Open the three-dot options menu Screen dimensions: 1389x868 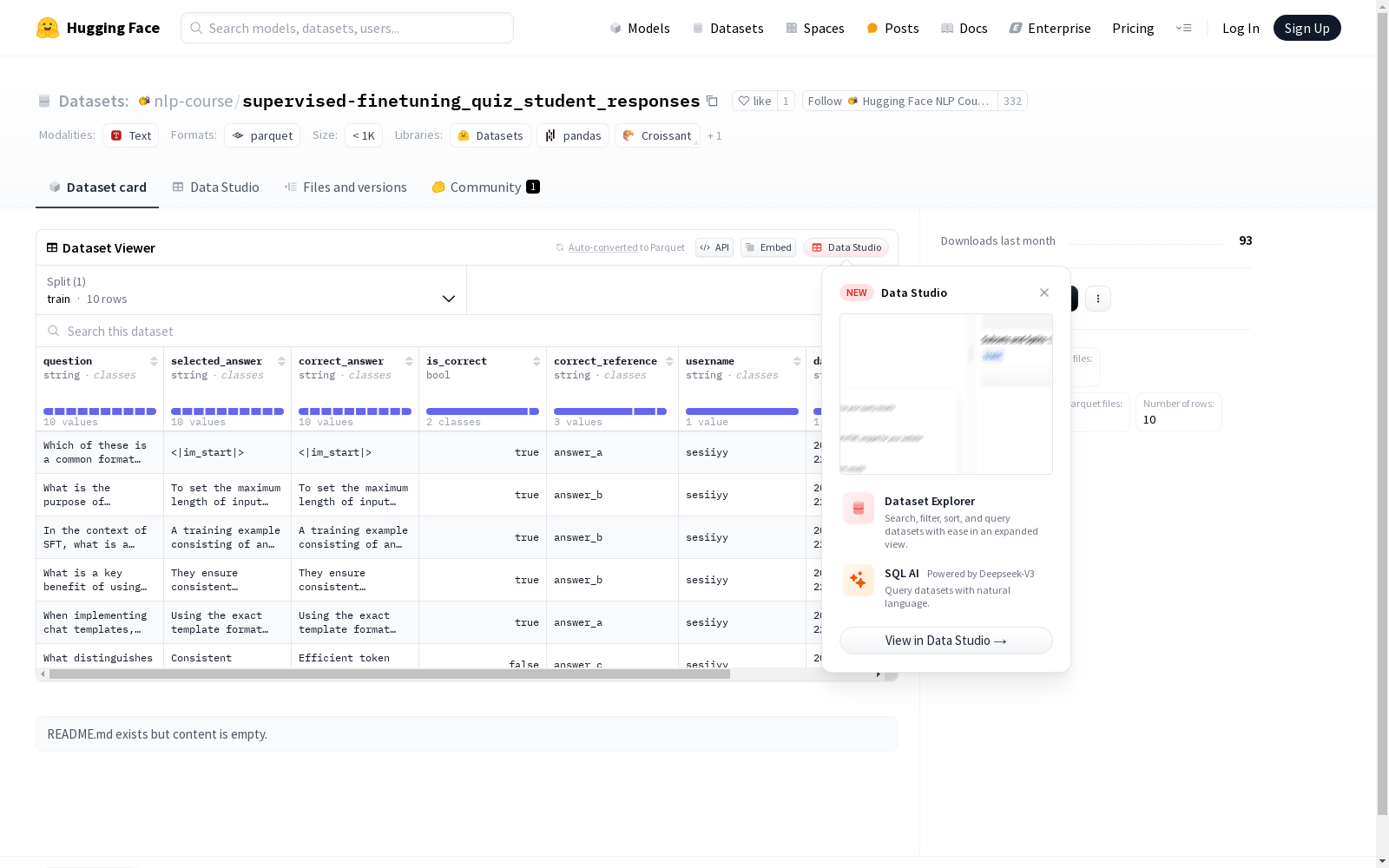tap(1098, 299)
